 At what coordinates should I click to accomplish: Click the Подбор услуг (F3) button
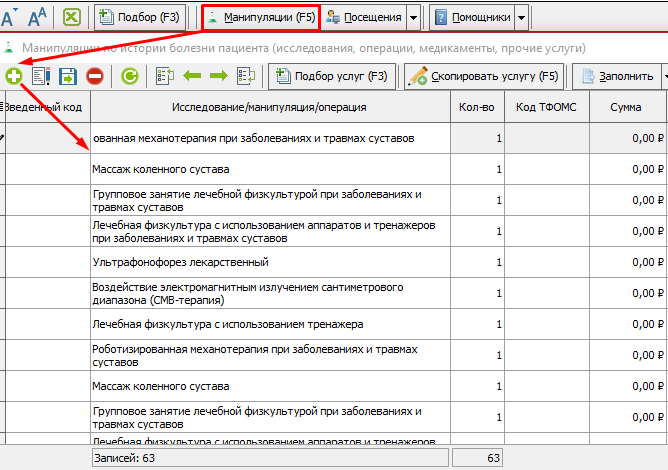[333, 75]
